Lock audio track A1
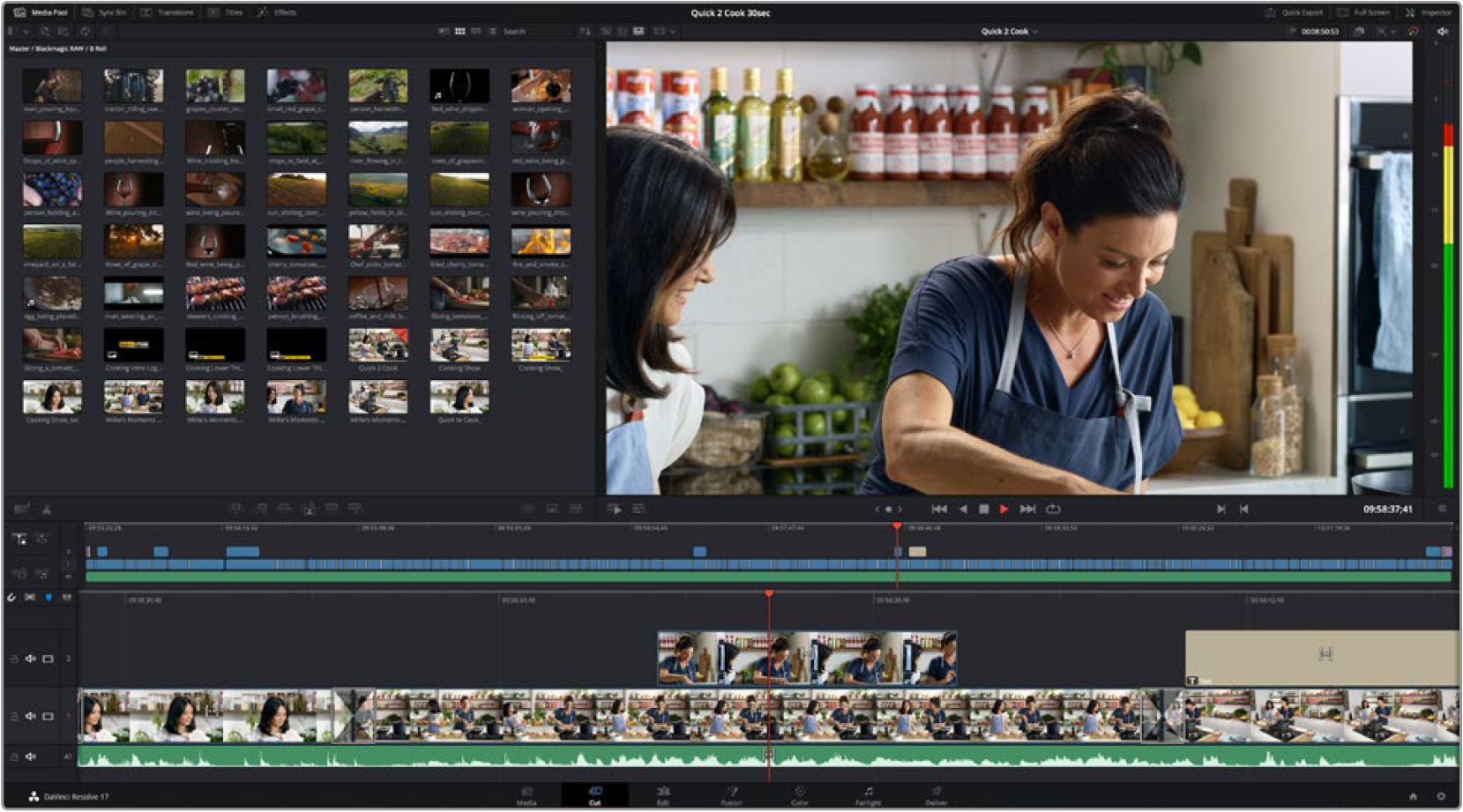 [x=13, y=756]
